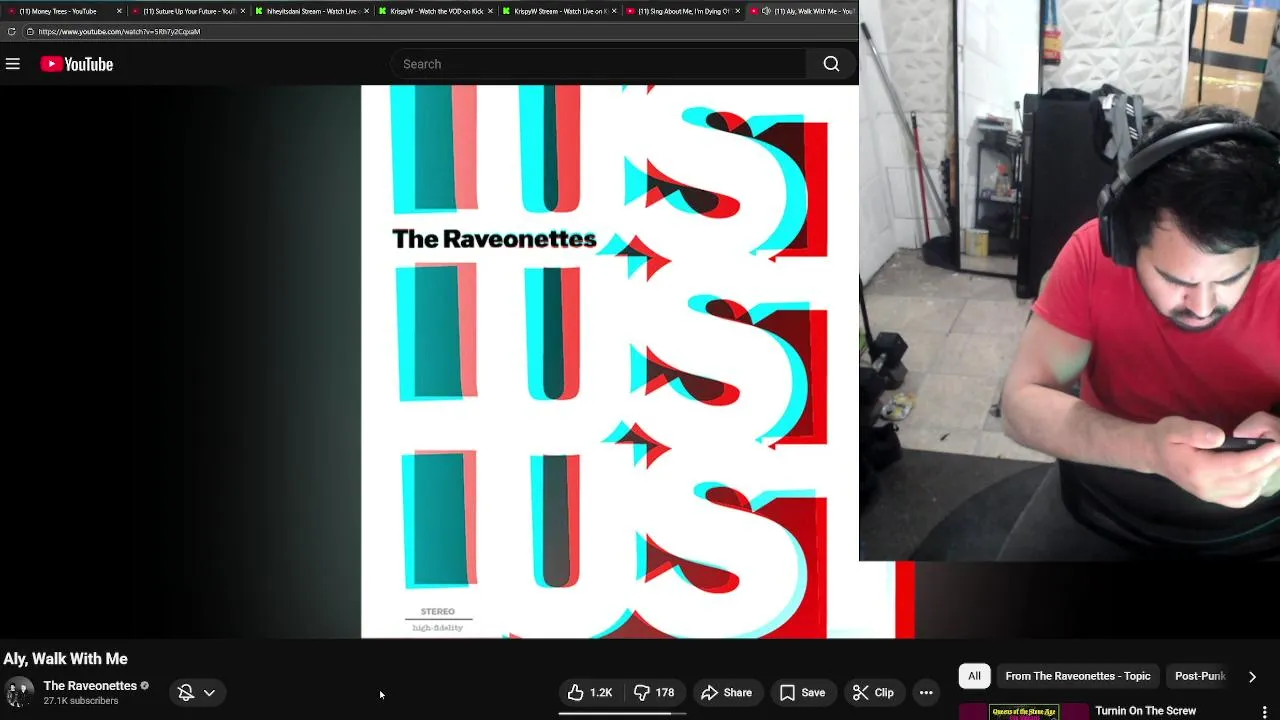Open the Turnin On The Screw thumbnail
This screenshot has height=720, width=1280.
pyautogui.click(x=1024, y=712)
